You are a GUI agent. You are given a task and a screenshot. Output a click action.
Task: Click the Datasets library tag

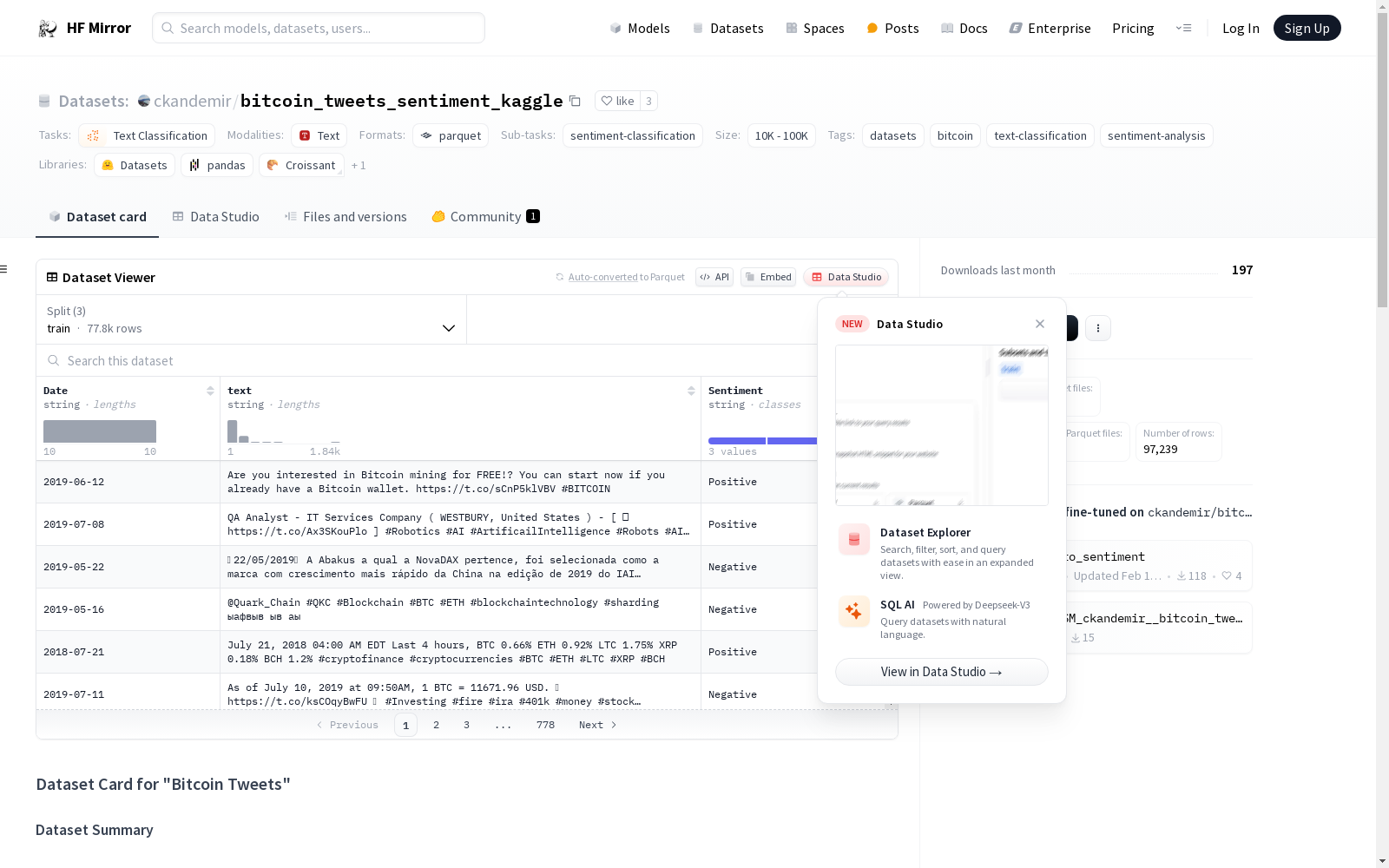[135, 165]
